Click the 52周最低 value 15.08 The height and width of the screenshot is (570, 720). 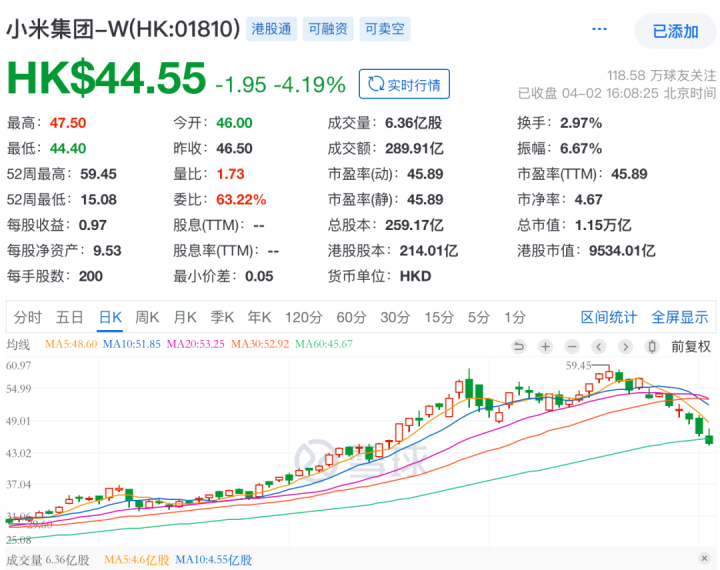(x=98, y=200)
